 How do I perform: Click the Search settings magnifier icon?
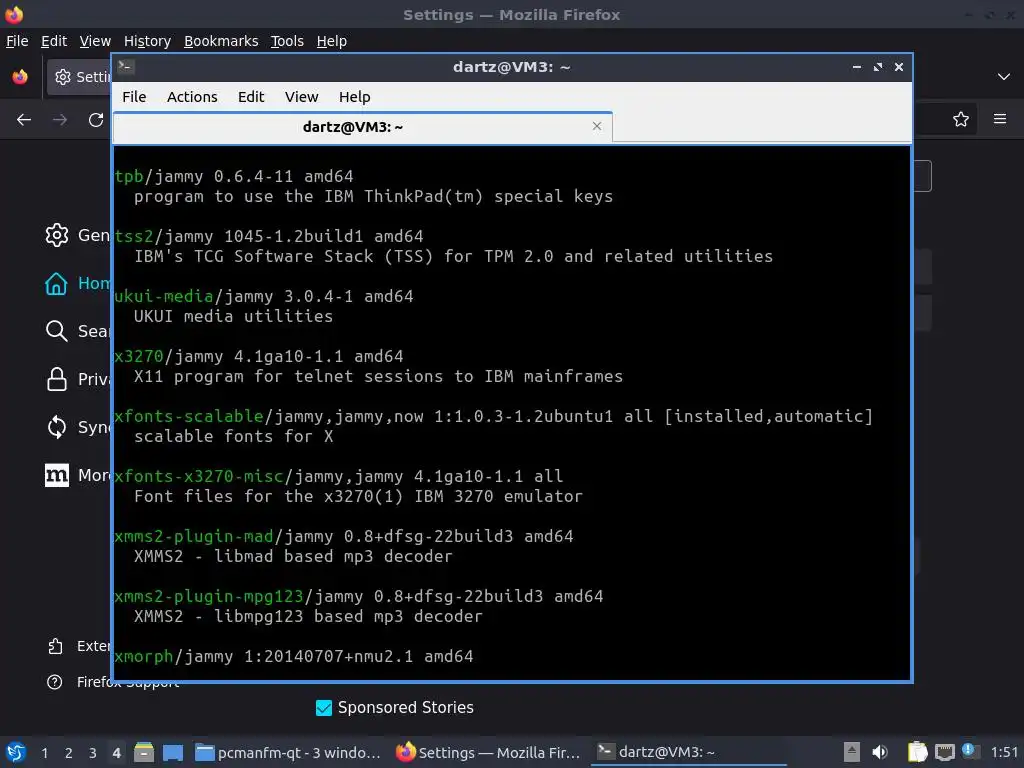pos(57,331)
